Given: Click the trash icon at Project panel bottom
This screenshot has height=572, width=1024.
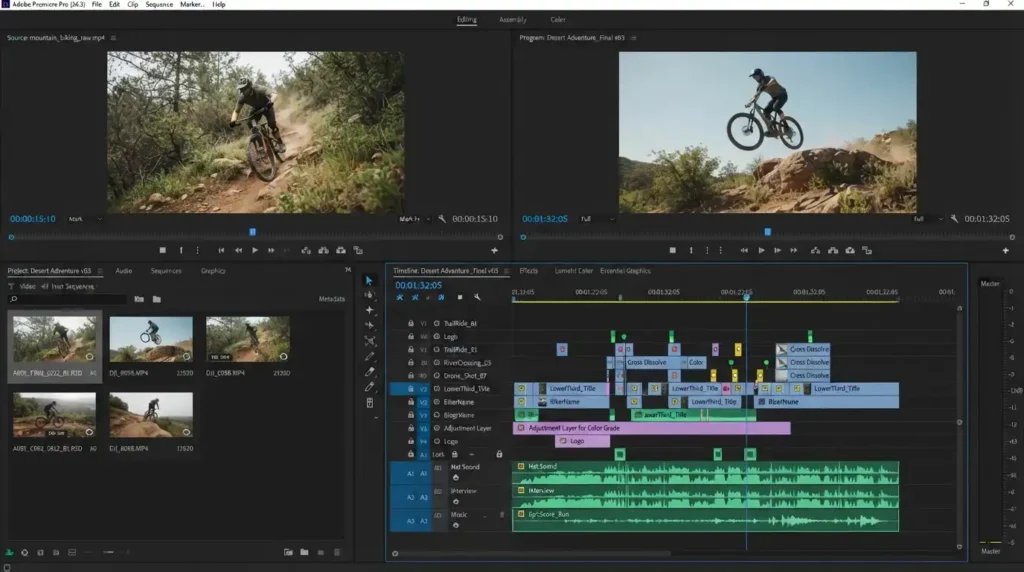Looking at the screenshot, I should pyautogui.click(x=337, y=552).
